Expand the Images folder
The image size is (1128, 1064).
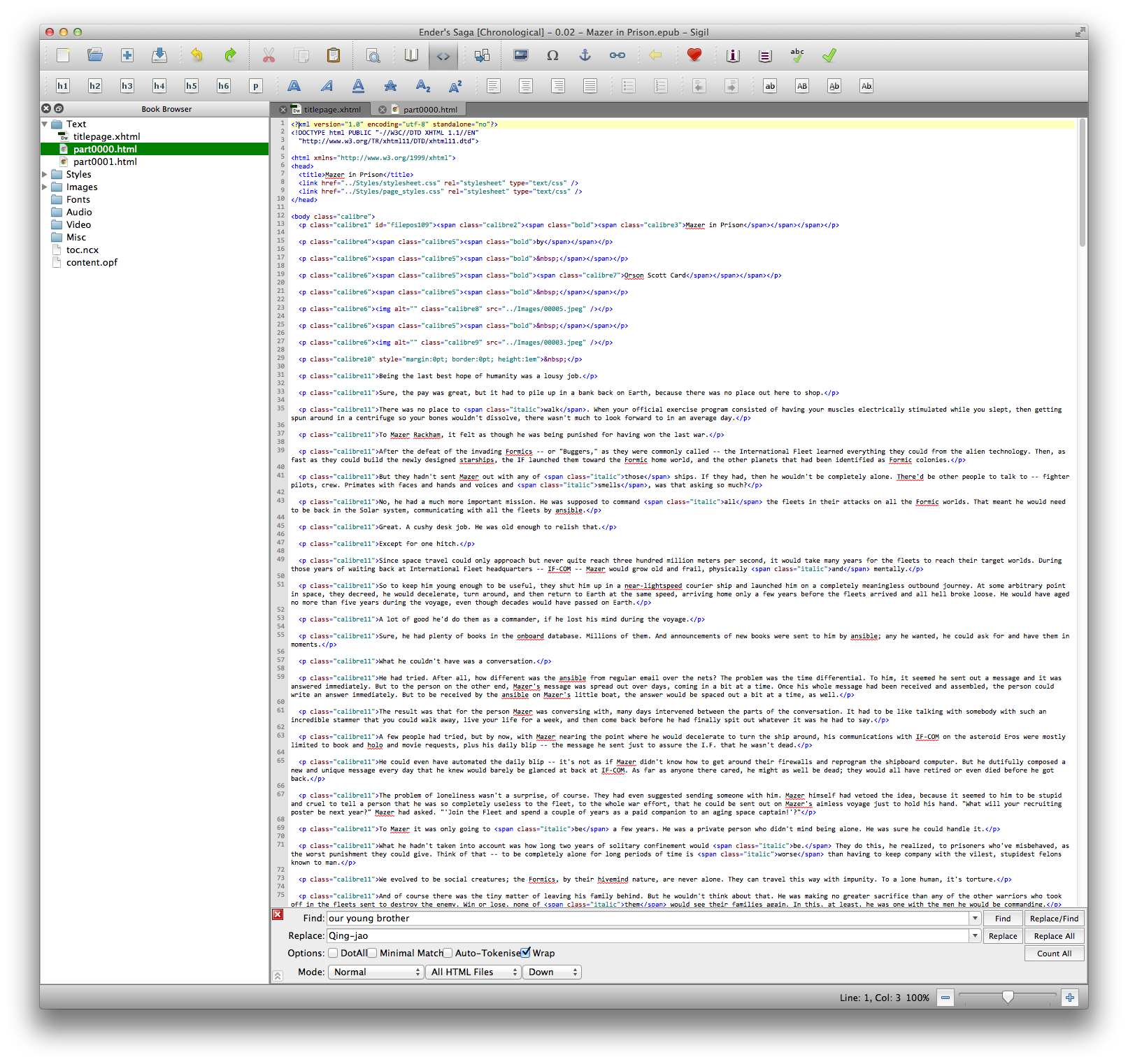click(45, 187)
